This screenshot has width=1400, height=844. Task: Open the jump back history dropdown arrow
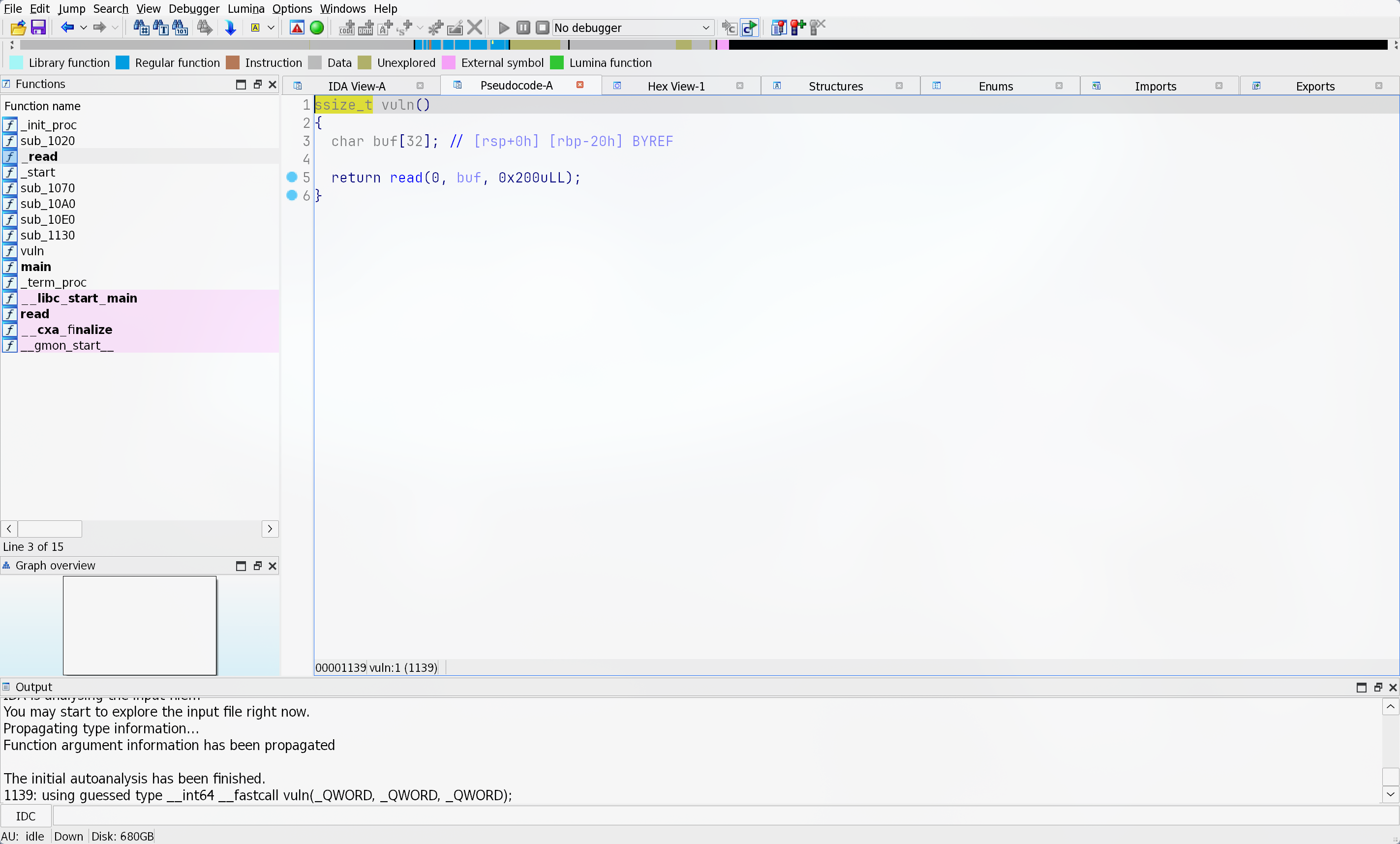pos(84,27)
